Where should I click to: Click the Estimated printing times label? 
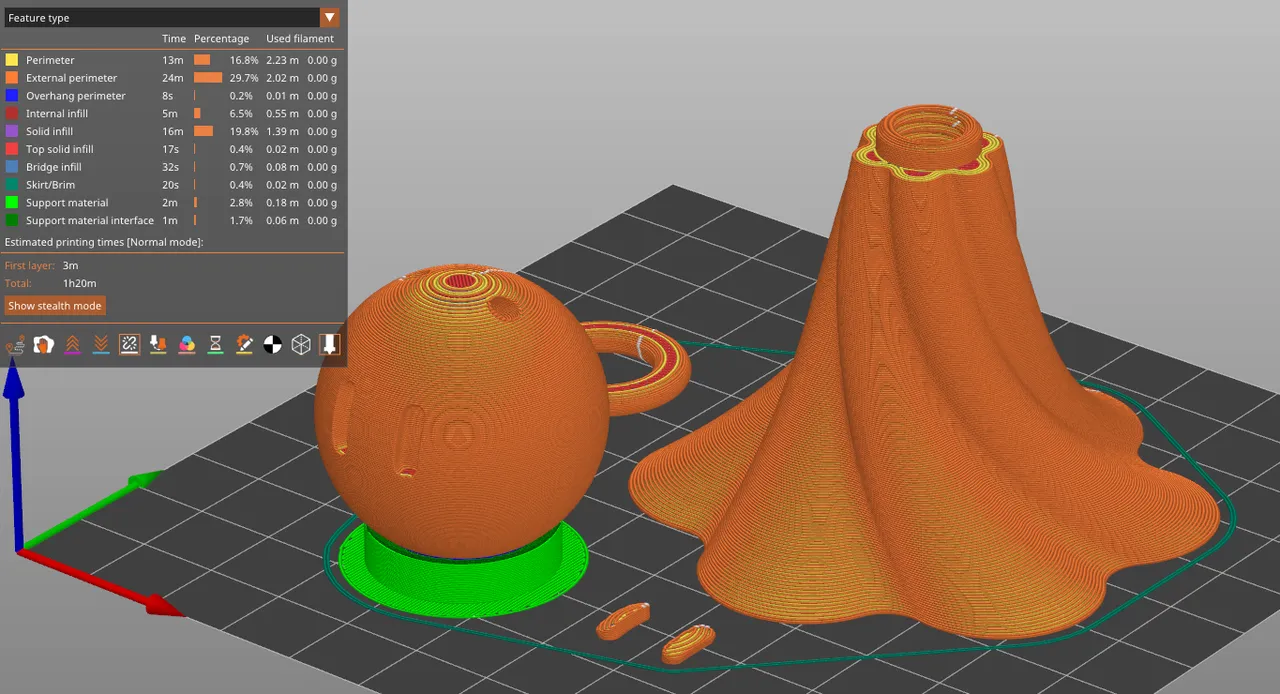[104, 242]
